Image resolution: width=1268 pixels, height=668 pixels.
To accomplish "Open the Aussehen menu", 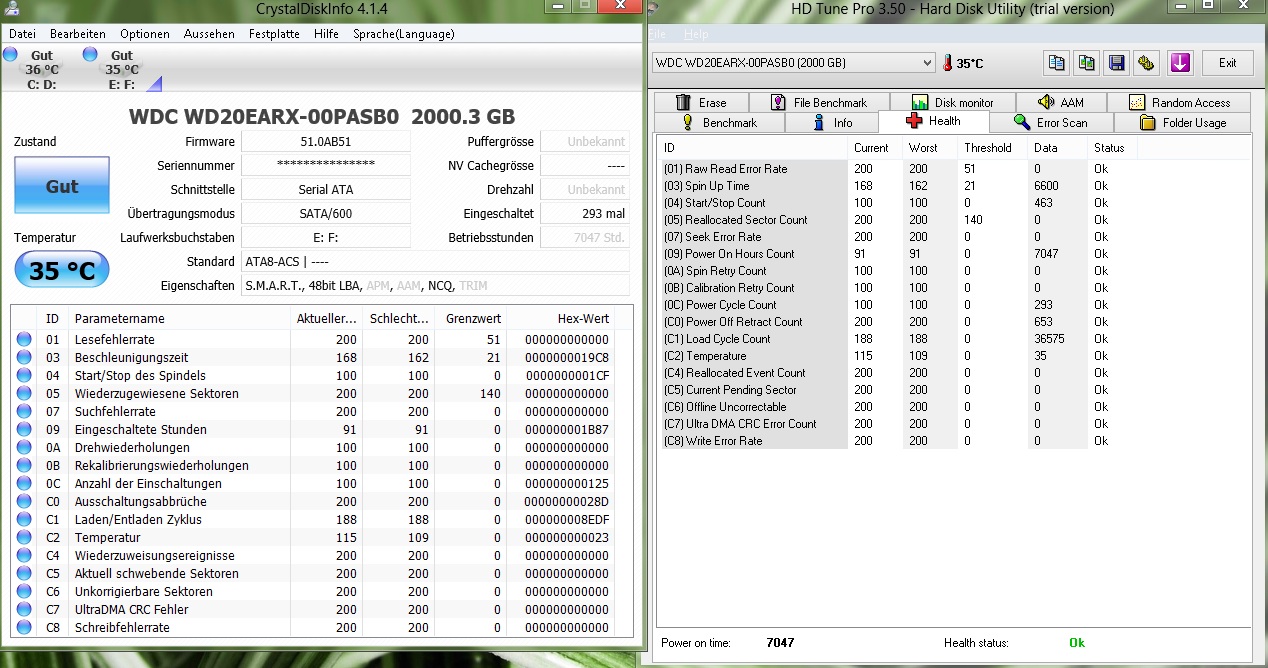I will [209, 34].
